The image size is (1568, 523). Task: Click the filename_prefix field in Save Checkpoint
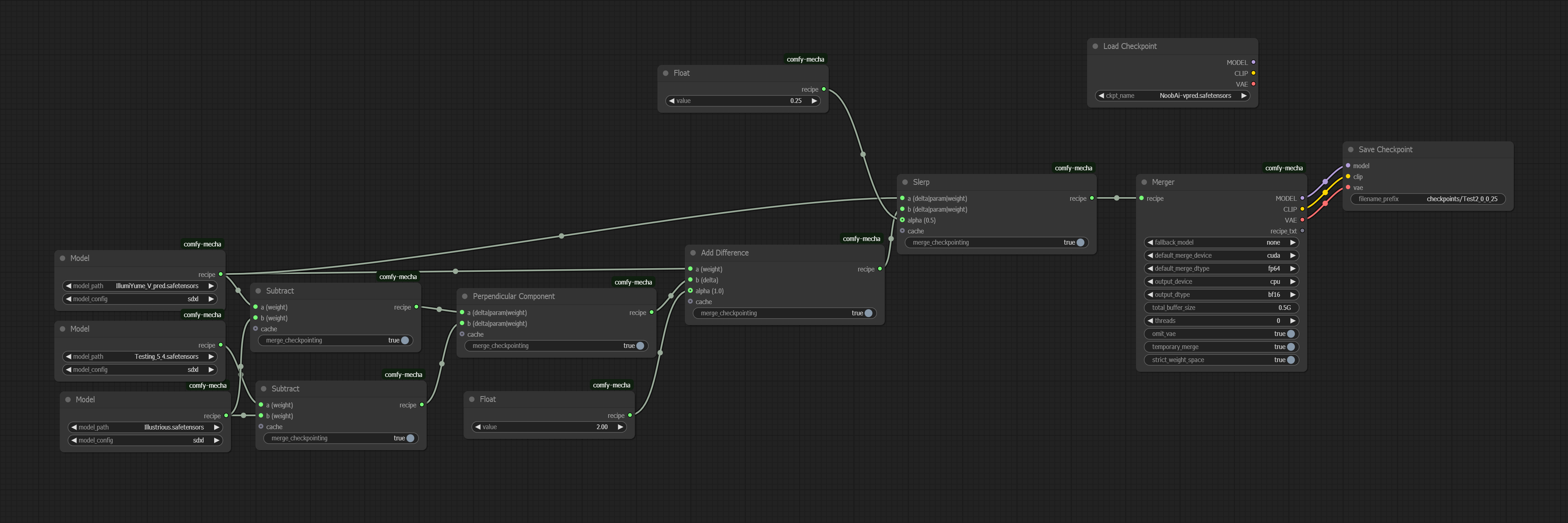[x=1428, y=199]
